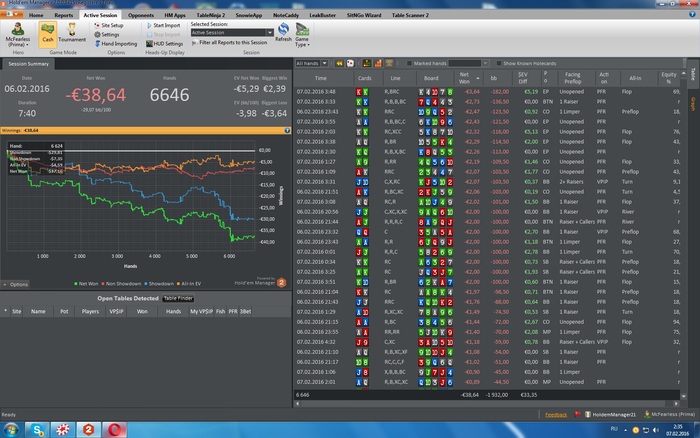Sort hands by Net Won column
Viewport: 700px width, 438px height.
(x=463, y=77)
